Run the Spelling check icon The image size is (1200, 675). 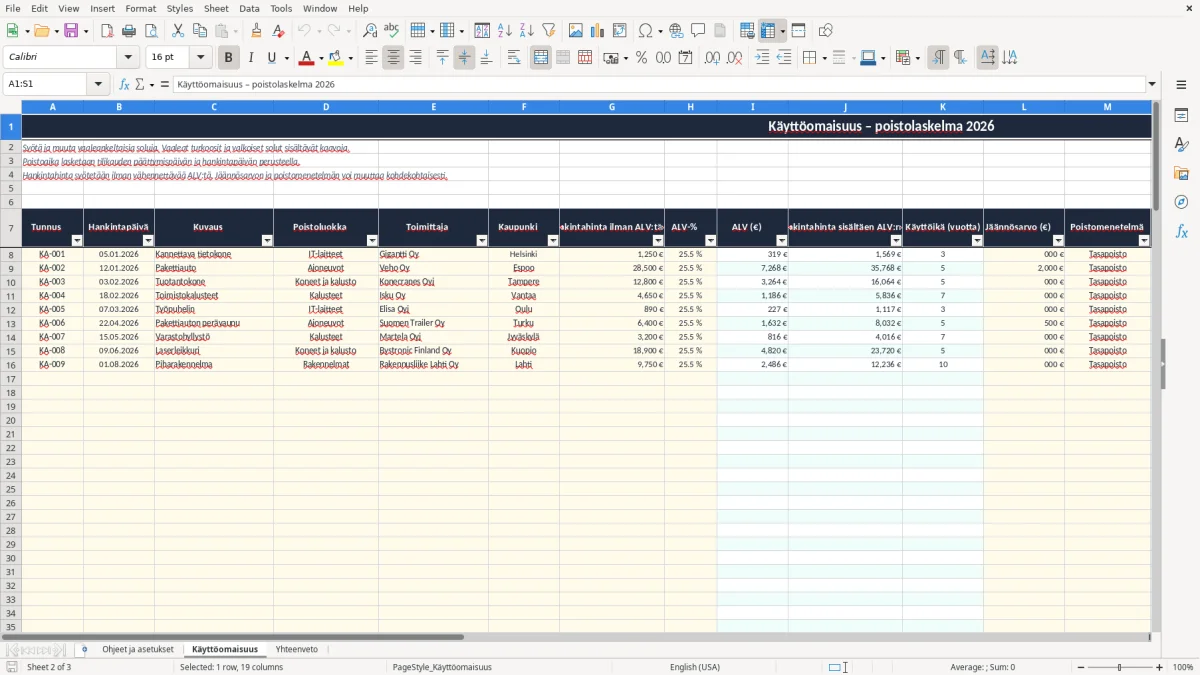coord(392,31)
